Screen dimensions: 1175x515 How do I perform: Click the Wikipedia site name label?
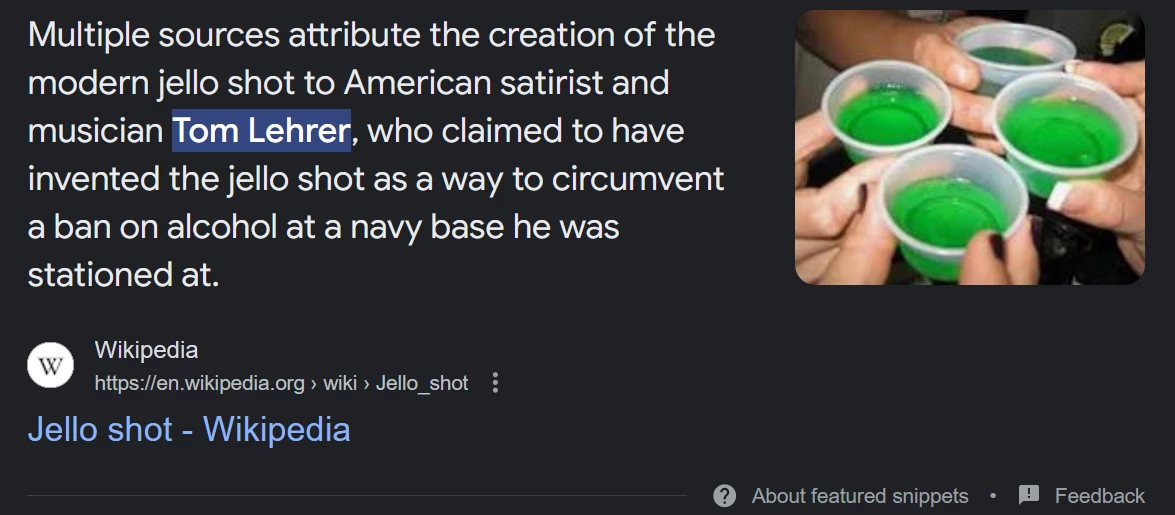[146, 350]
